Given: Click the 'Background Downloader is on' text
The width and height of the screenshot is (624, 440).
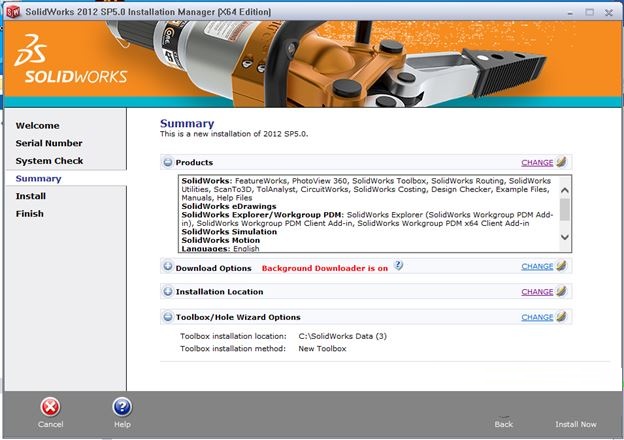Looking at the screenshot, I should pyautogui.click(x=325, y=268).
